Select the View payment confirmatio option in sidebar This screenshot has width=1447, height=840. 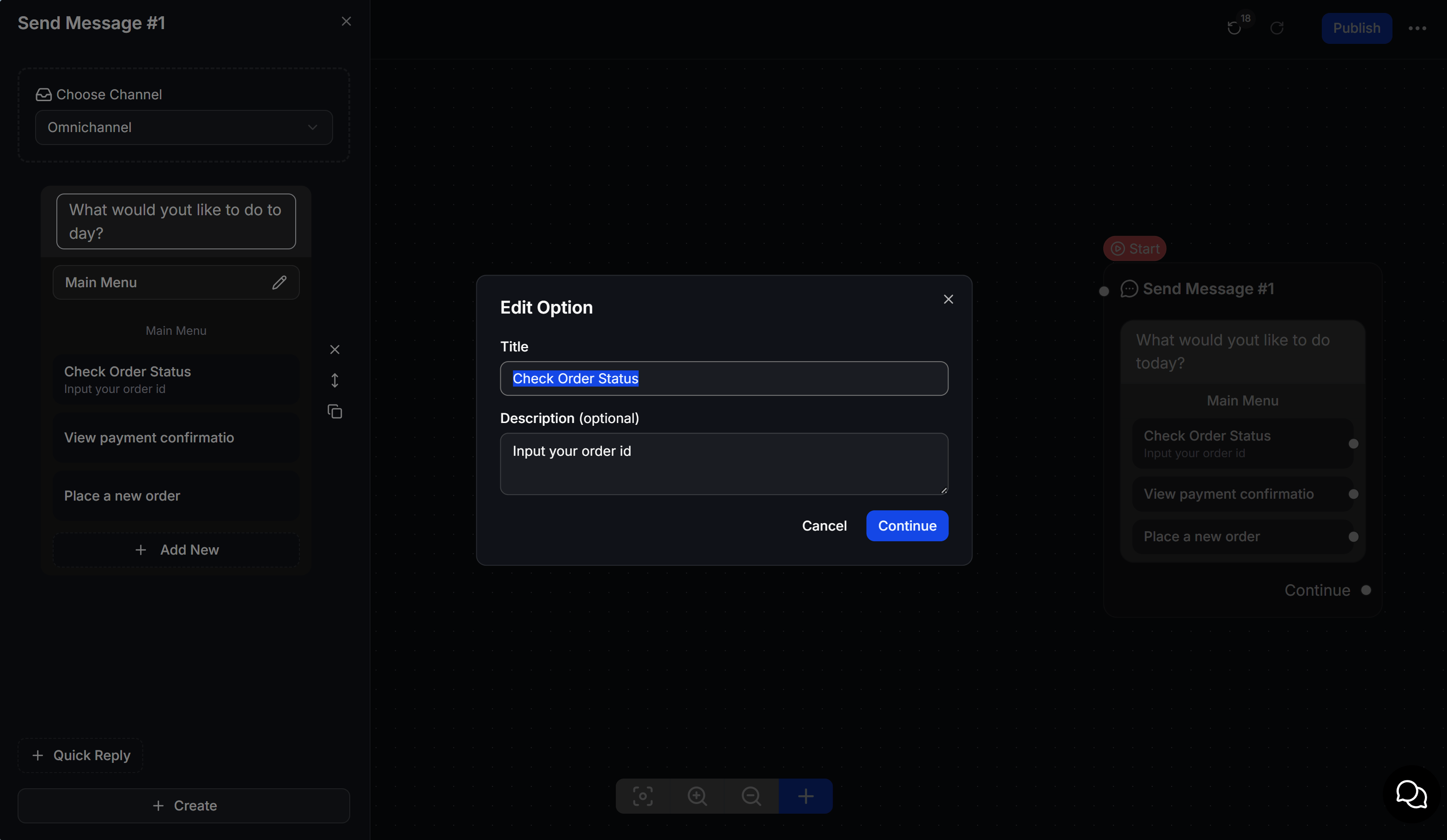(x=176, y=438)
